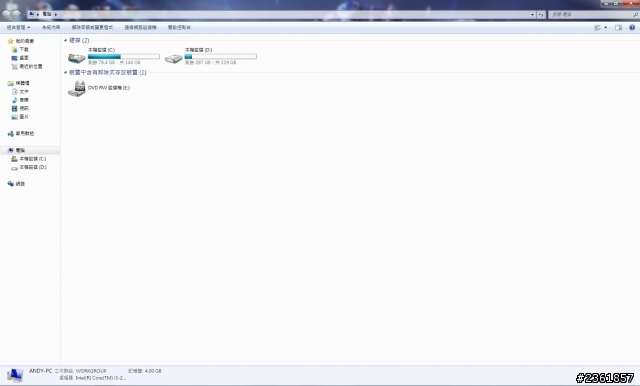
Task: Open Help with the blue question mark icon
Action: pyautogui.click(x=632, y=27)
